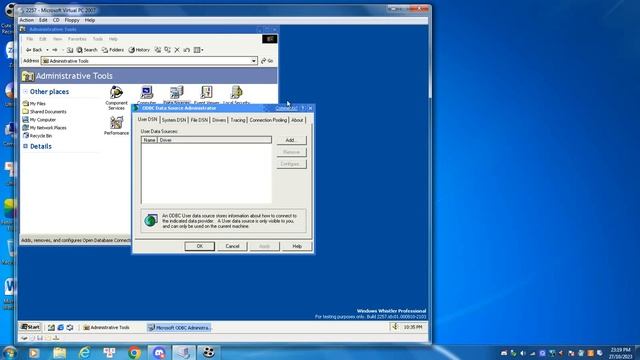Image resolution: width=640 pixels, height=360 pixels.
Task: Click Internet Explorer quick launch icon in guest
Action: coord(60,327)
